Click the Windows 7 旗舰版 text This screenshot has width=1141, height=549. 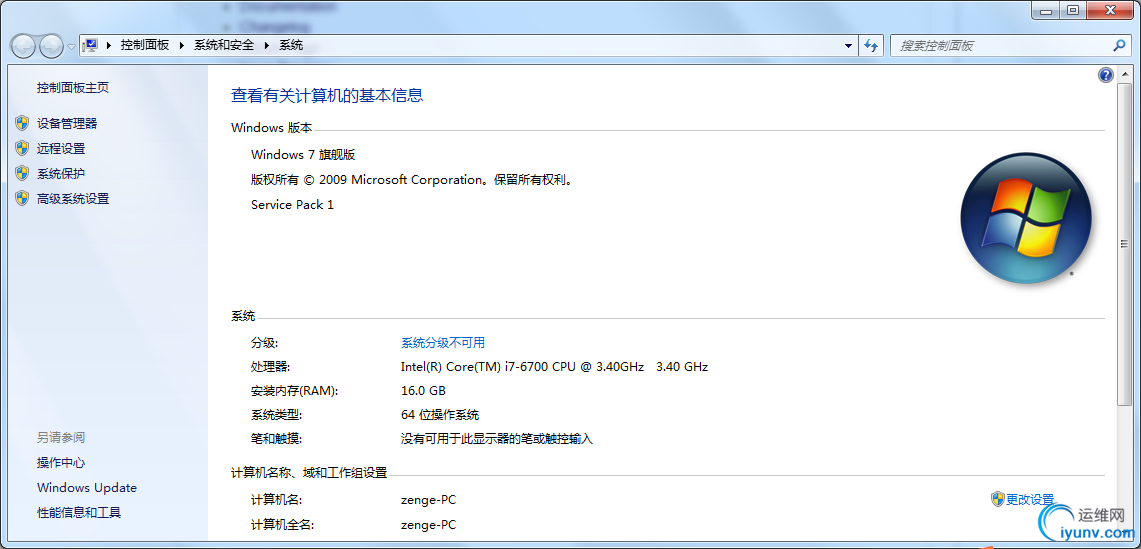(303, 154)
